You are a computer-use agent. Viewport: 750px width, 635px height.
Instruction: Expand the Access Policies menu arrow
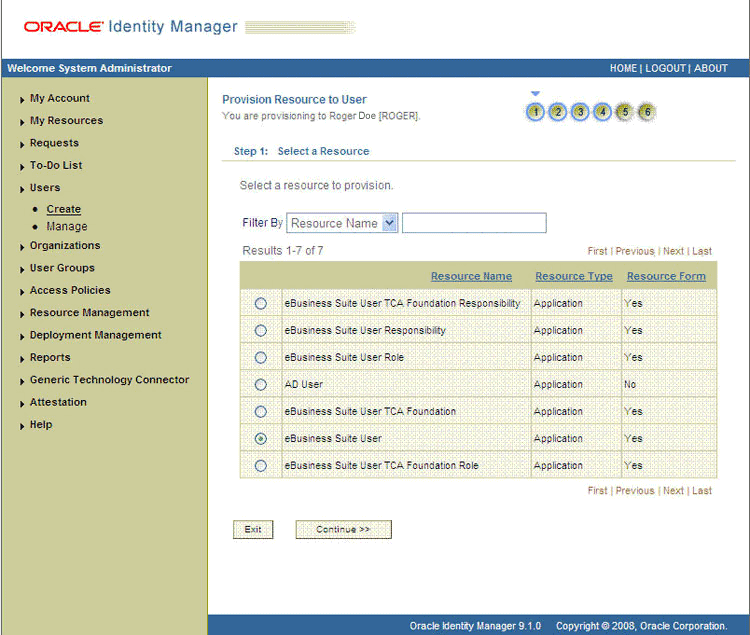point(22,292)
